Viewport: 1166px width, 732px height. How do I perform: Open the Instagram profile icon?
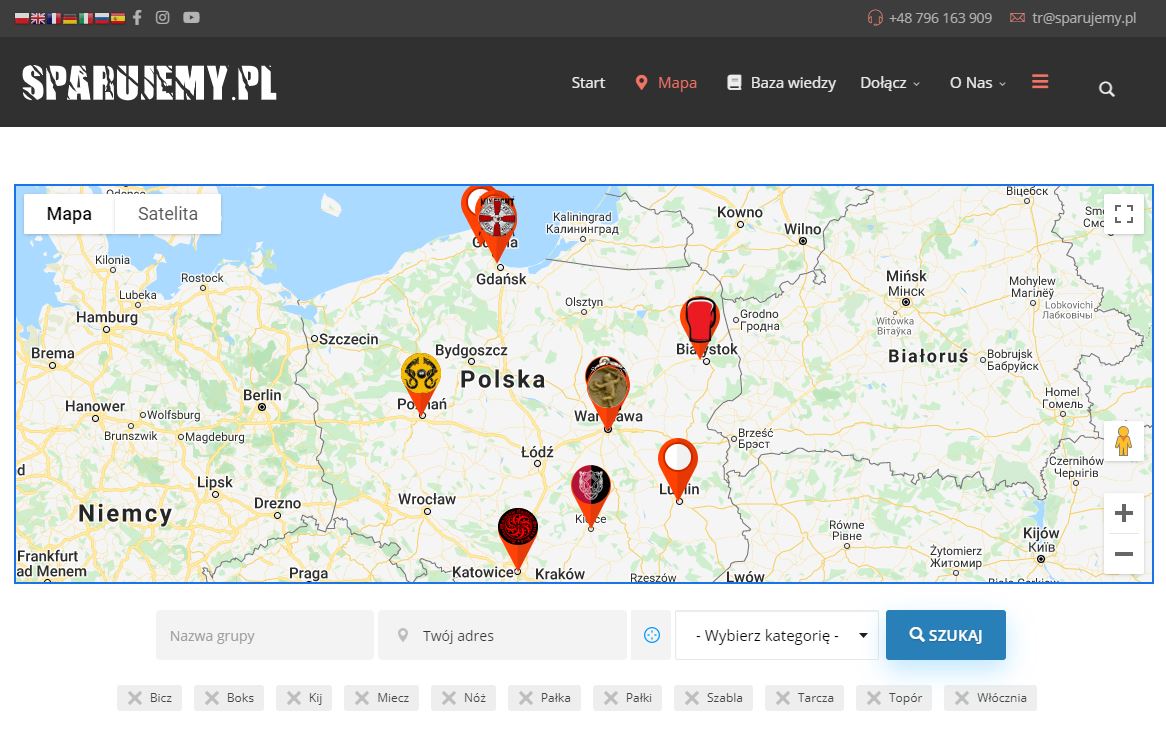[x=163, y=17]
